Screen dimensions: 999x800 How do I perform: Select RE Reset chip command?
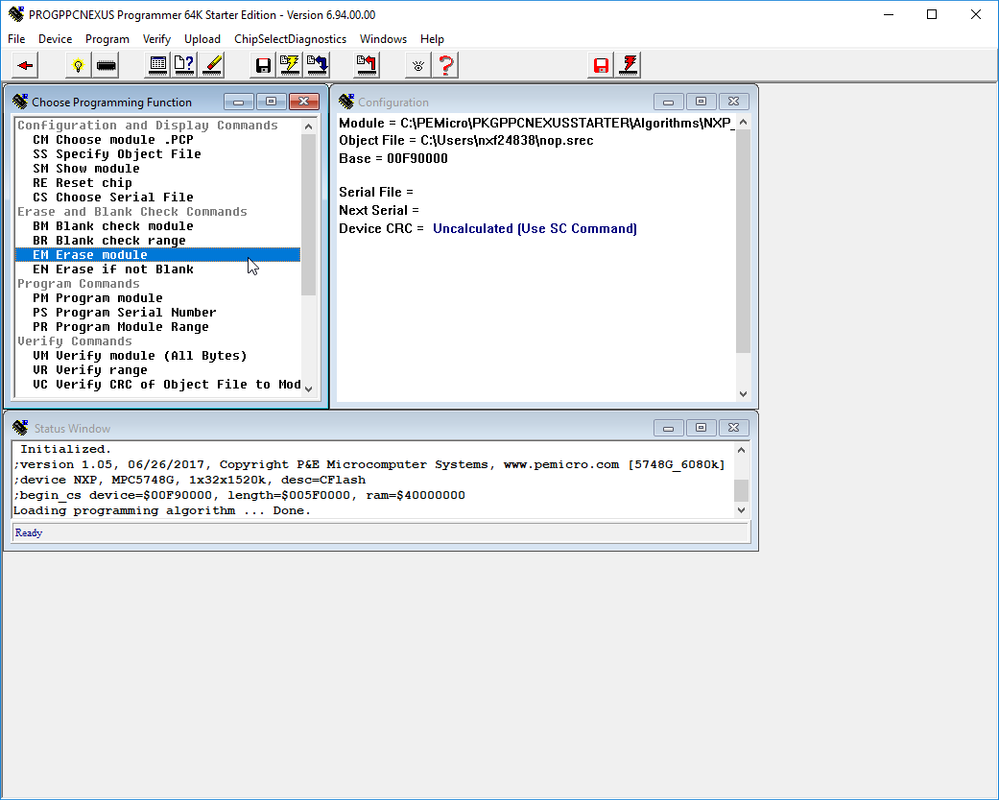click(x=157, y=183)
